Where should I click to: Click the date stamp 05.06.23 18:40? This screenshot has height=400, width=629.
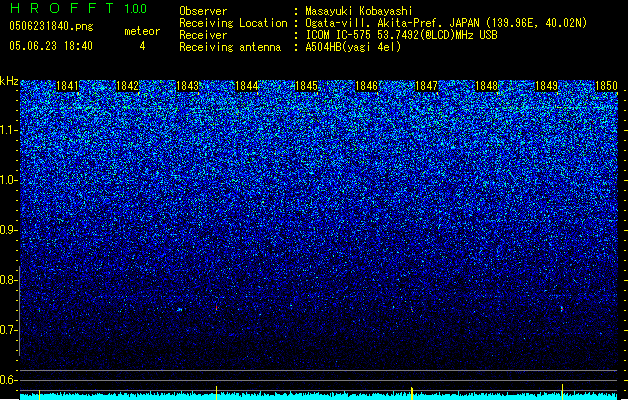pos(51,46)
